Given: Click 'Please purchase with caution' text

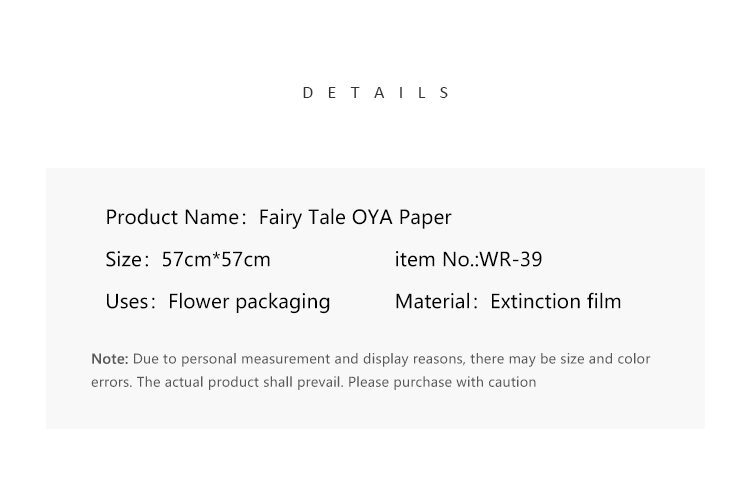Looking at the screenshot, I should point(442,383).
